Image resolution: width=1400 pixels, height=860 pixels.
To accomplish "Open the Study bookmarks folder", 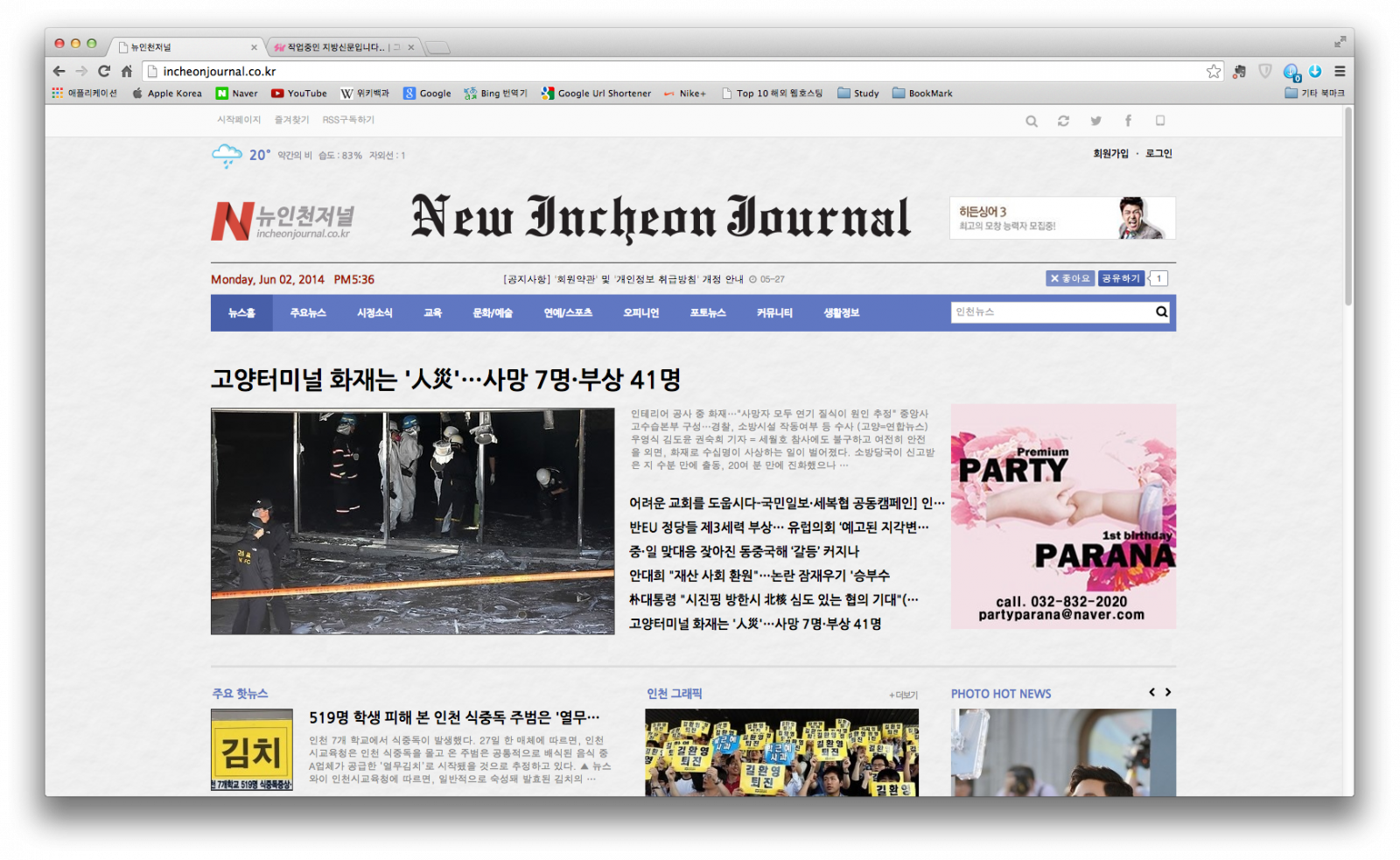I will pos(857,94).
